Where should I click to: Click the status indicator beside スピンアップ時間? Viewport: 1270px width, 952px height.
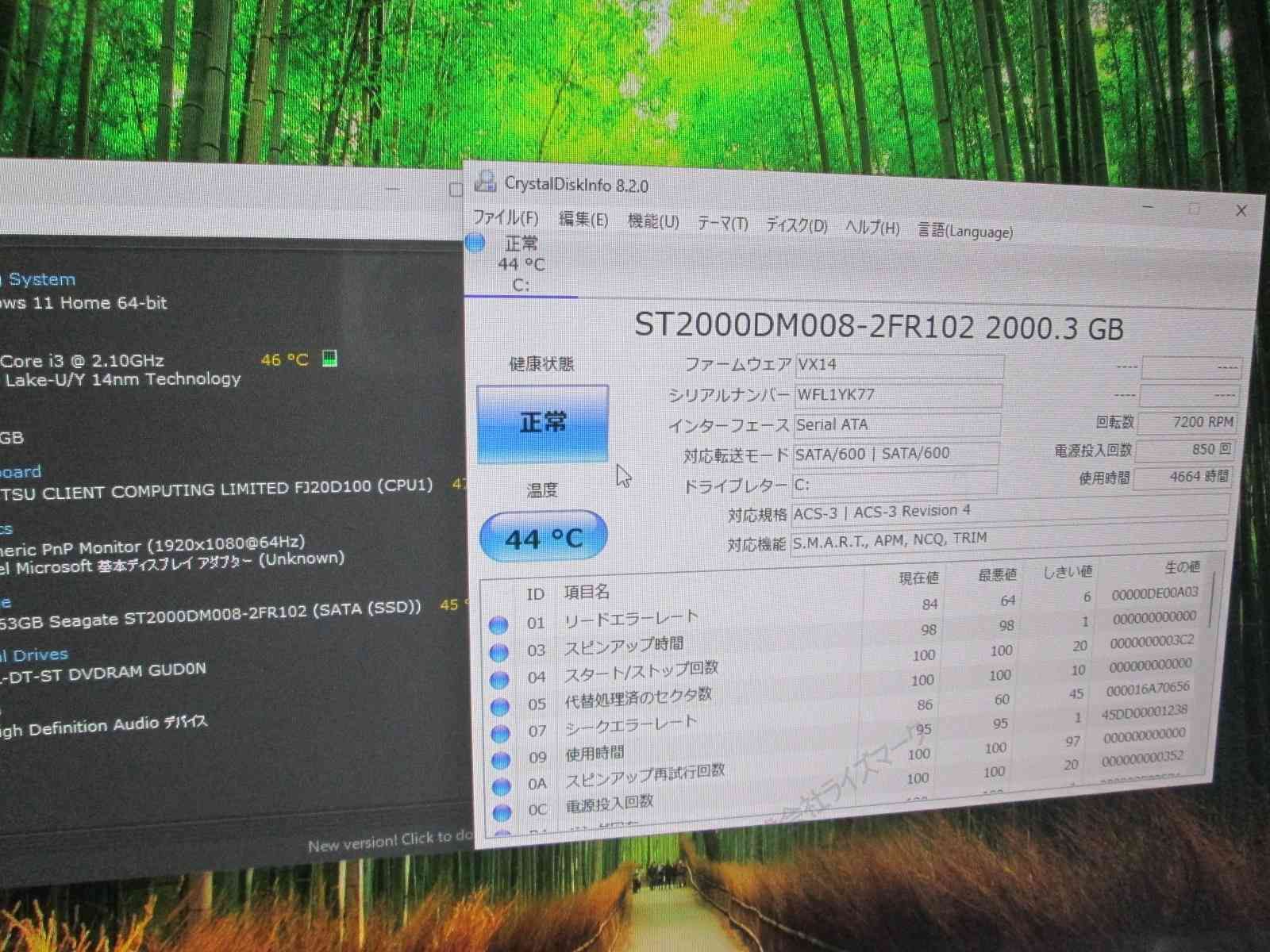499,651
